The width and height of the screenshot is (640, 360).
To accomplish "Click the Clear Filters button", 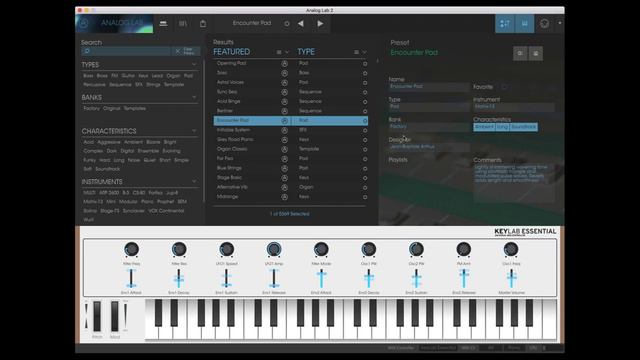I will tap(186, 51).
